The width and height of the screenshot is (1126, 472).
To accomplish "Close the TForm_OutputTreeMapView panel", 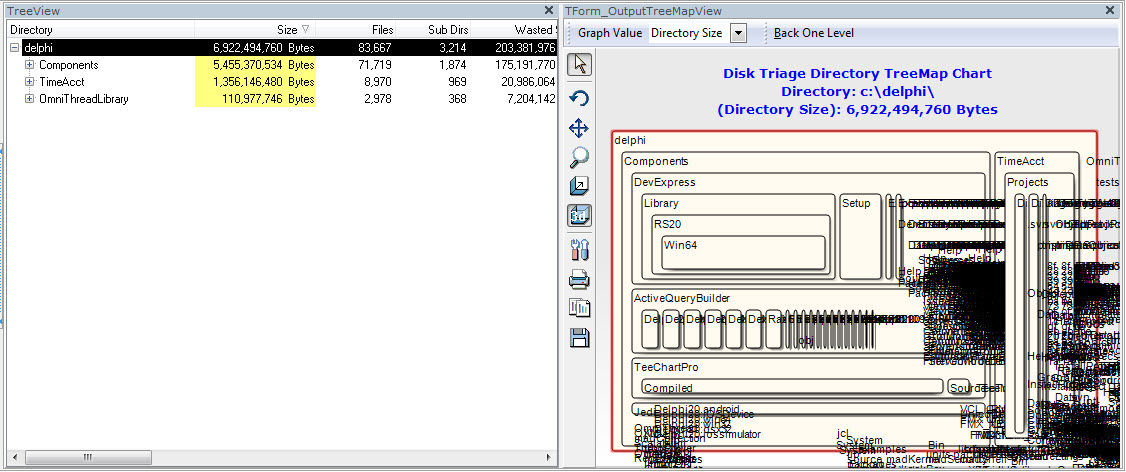I will point(1112,11).
